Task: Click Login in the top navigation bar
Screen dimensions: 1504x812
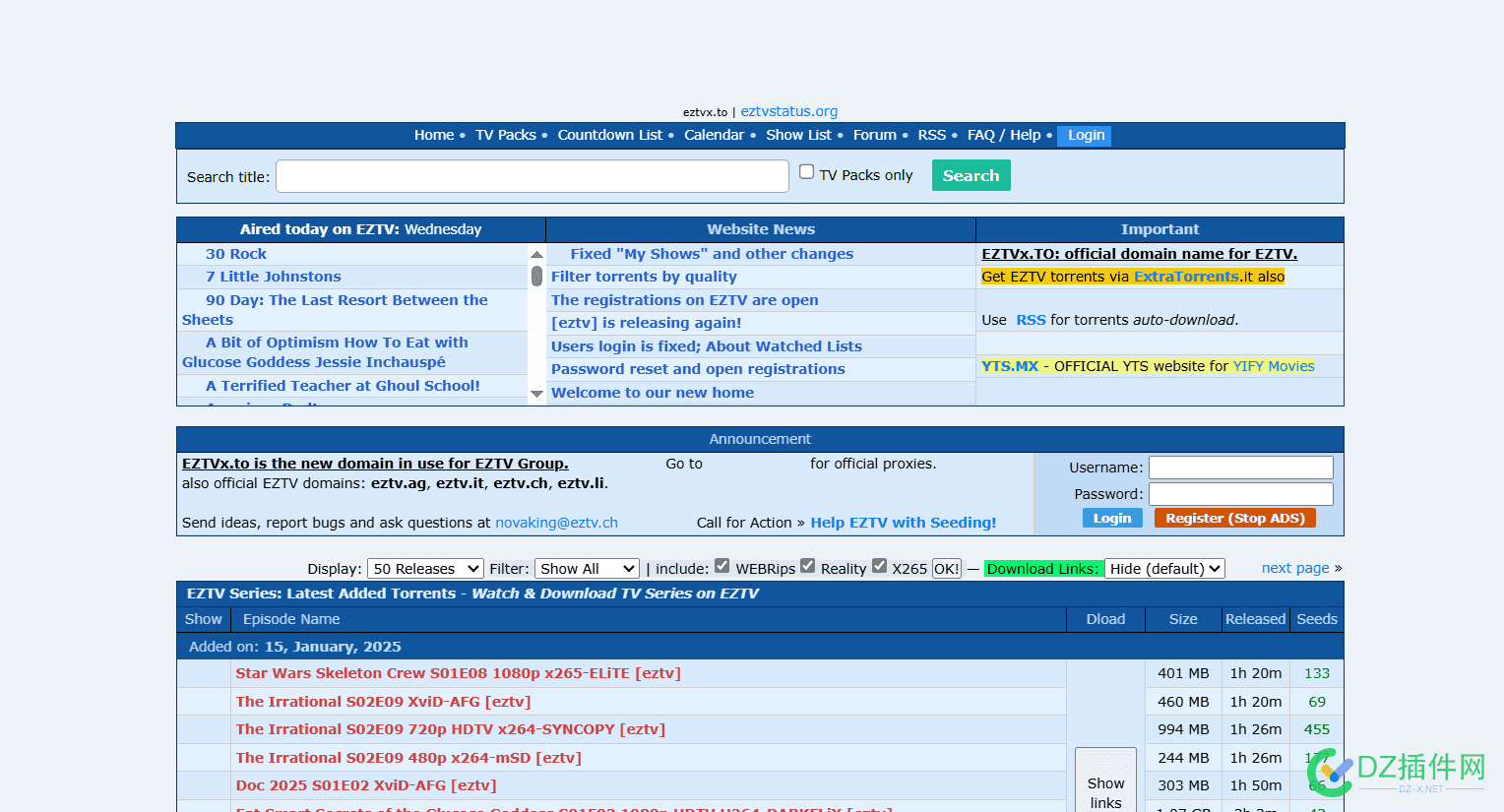Action: click(x=1086, y=136)
